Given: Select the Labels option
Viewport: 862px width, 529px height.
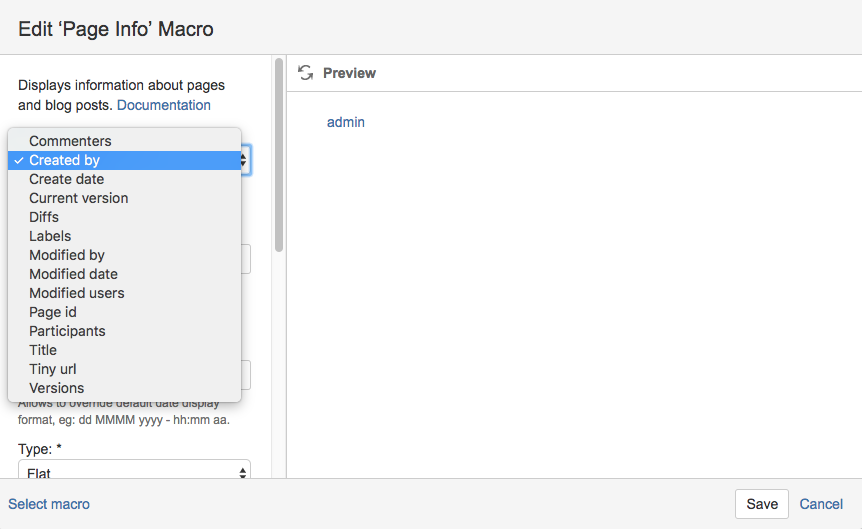Looking at the screenshot, I should coord(124,236).
